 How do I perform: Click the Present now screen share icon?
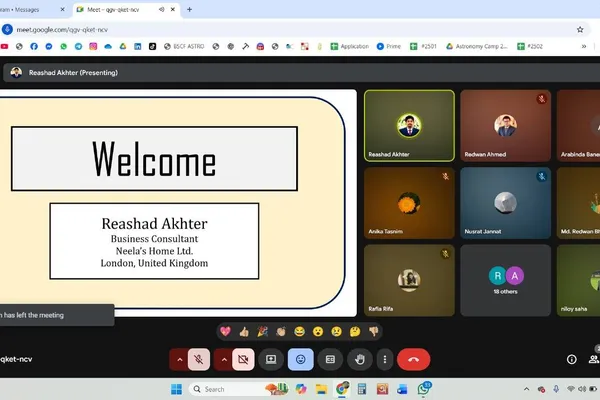pyautogui.click(x=271, y=359)
